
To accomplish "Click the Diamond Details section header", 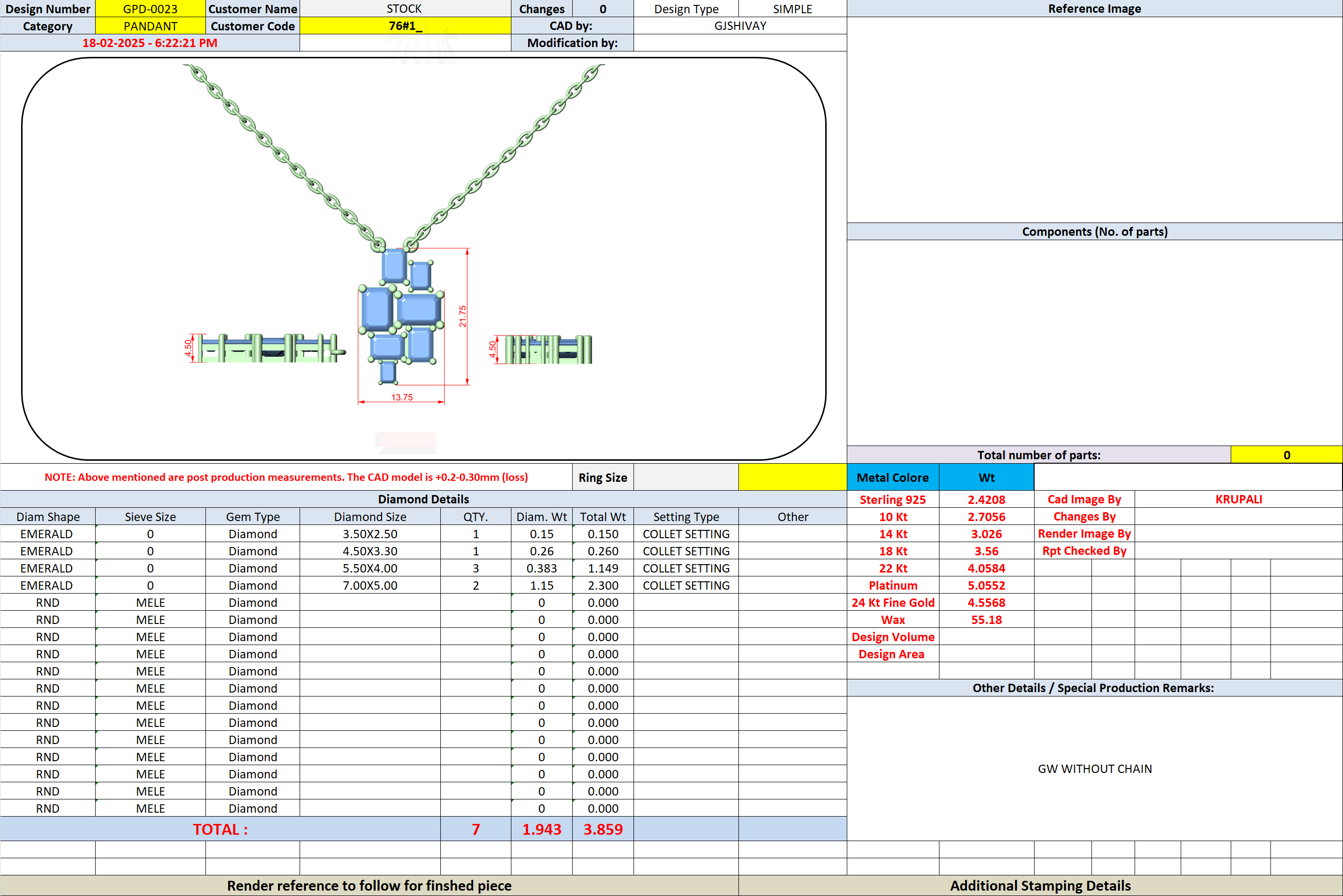I will click(x=424, y=499).
